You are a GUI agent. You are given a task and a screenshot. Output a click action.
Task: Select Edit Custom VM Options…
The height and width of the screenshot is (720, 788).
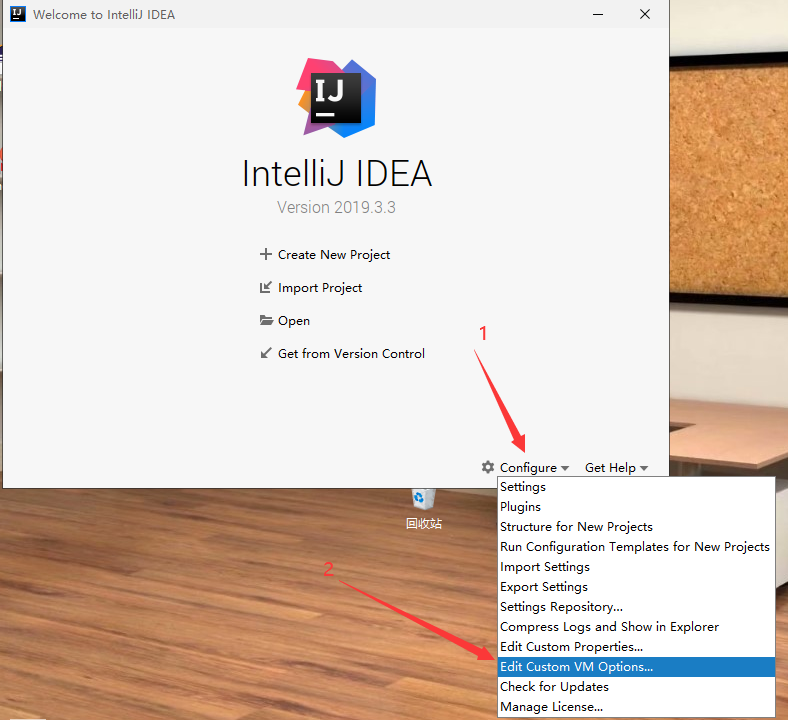[636, 667]
